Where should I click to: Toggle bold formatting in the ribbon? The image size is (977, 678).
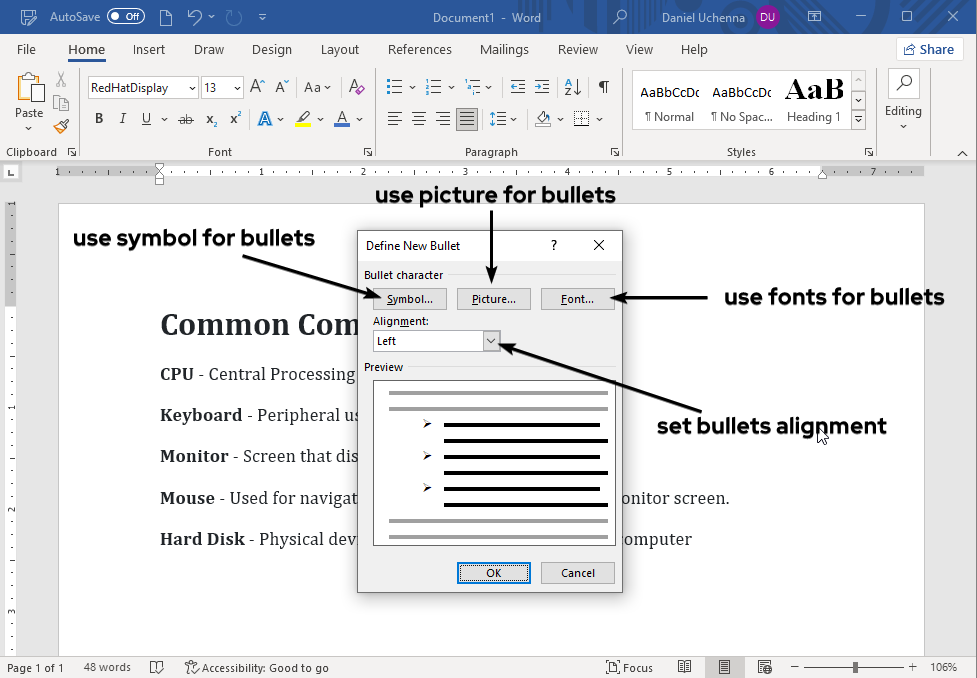[98, 118]
